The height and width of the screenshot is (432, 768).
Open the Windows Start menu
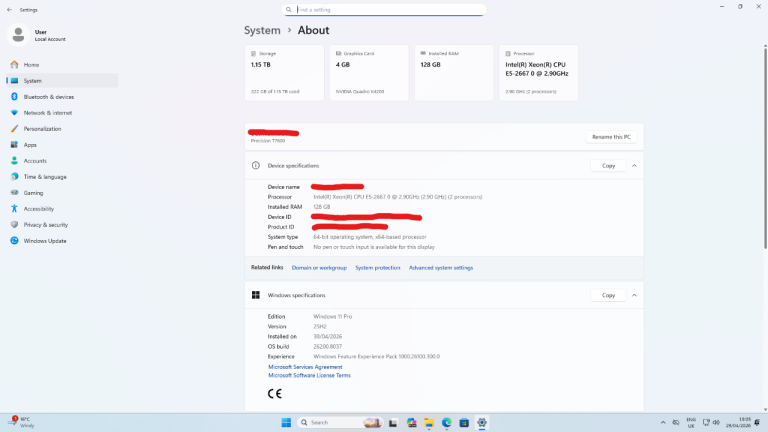tap(287, 423)
